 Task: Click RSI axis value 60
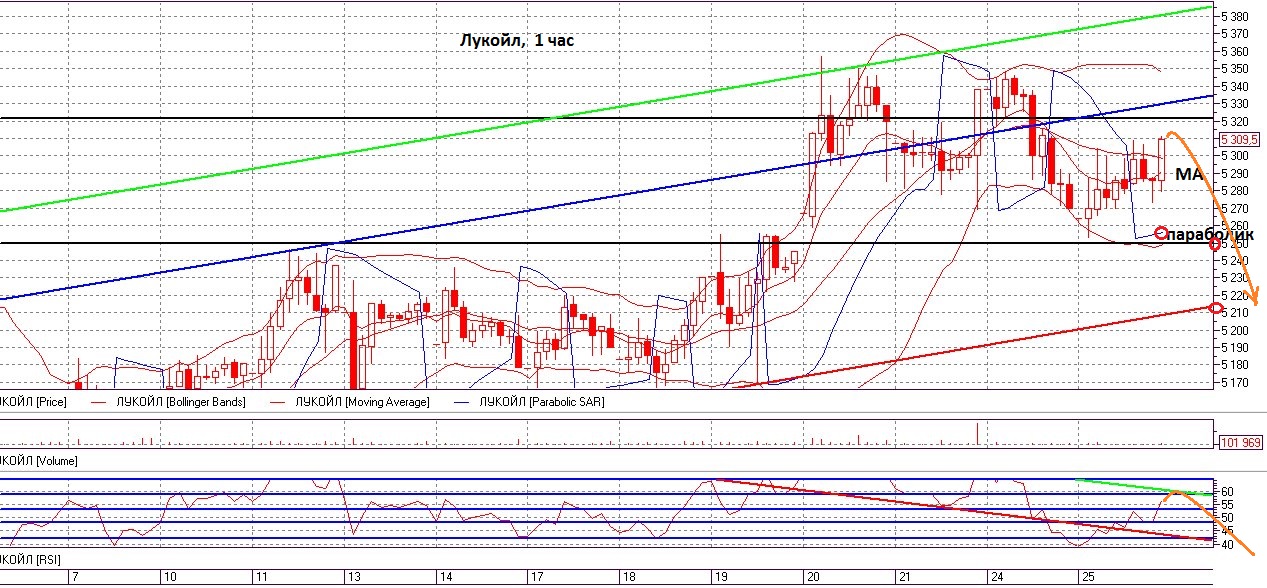point(1227,492)
